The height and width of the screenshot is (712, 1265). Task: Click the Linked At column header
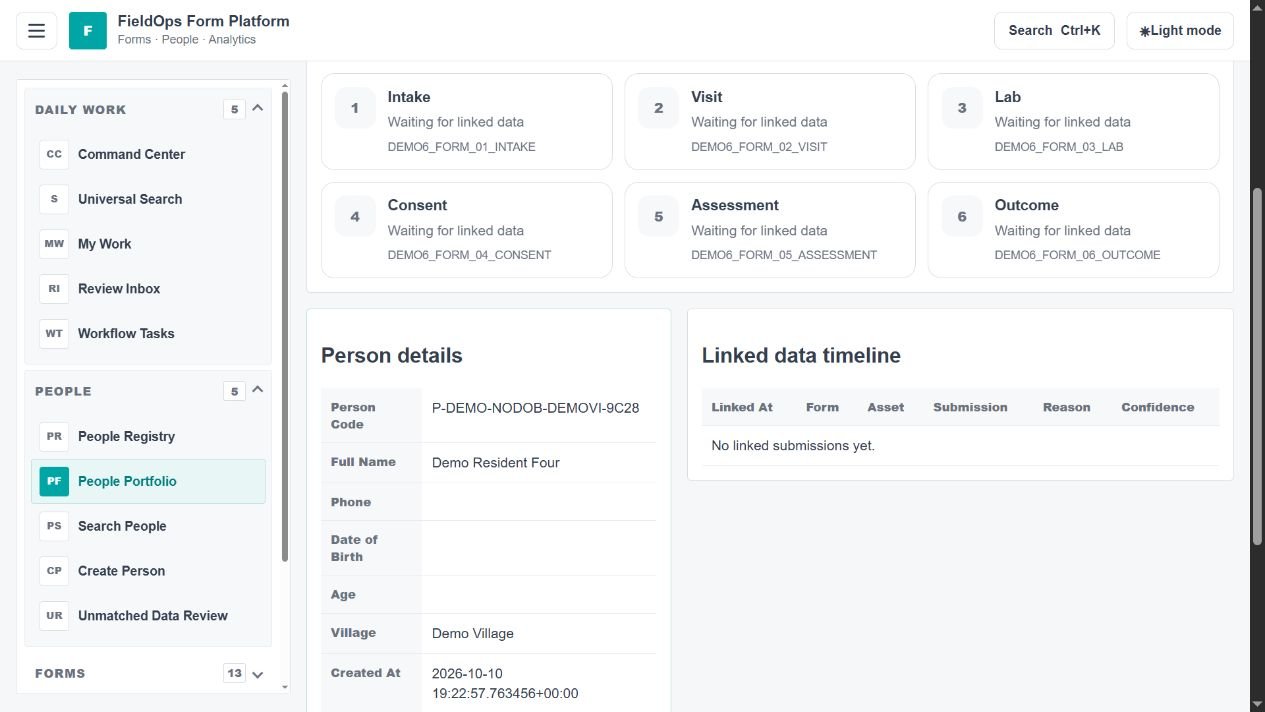742,407
